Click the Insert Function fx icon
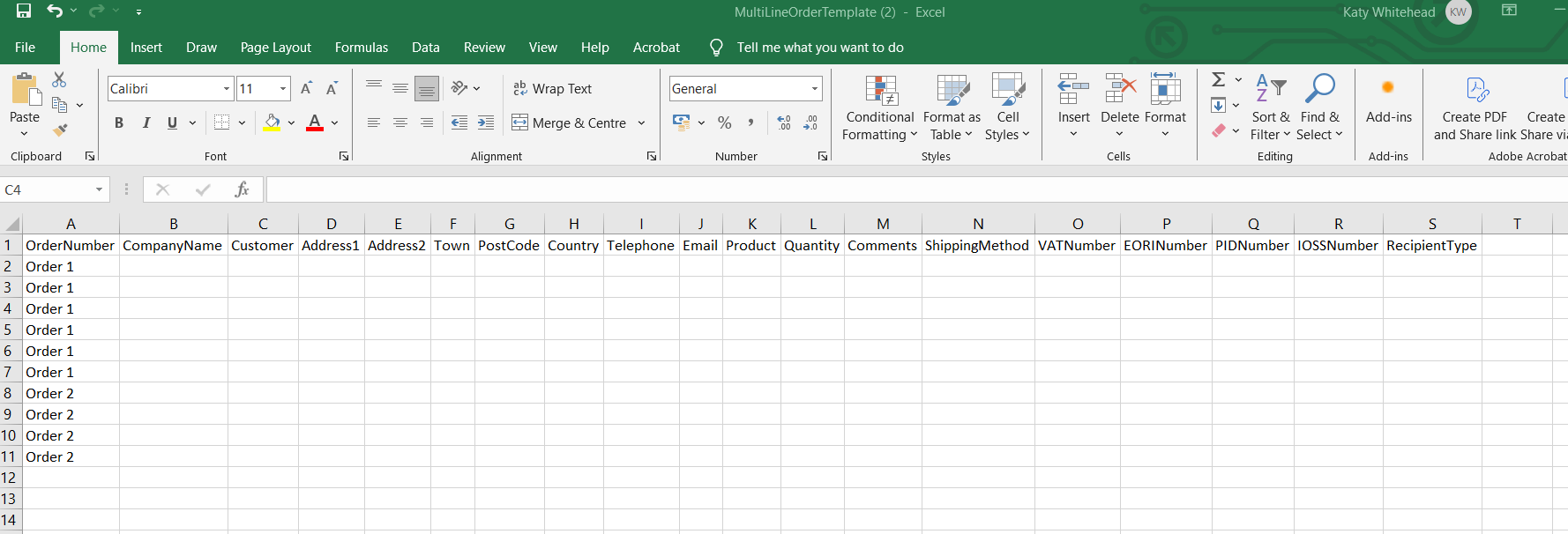The width and height of the screenshot is (1568, 534). (242, 189)
